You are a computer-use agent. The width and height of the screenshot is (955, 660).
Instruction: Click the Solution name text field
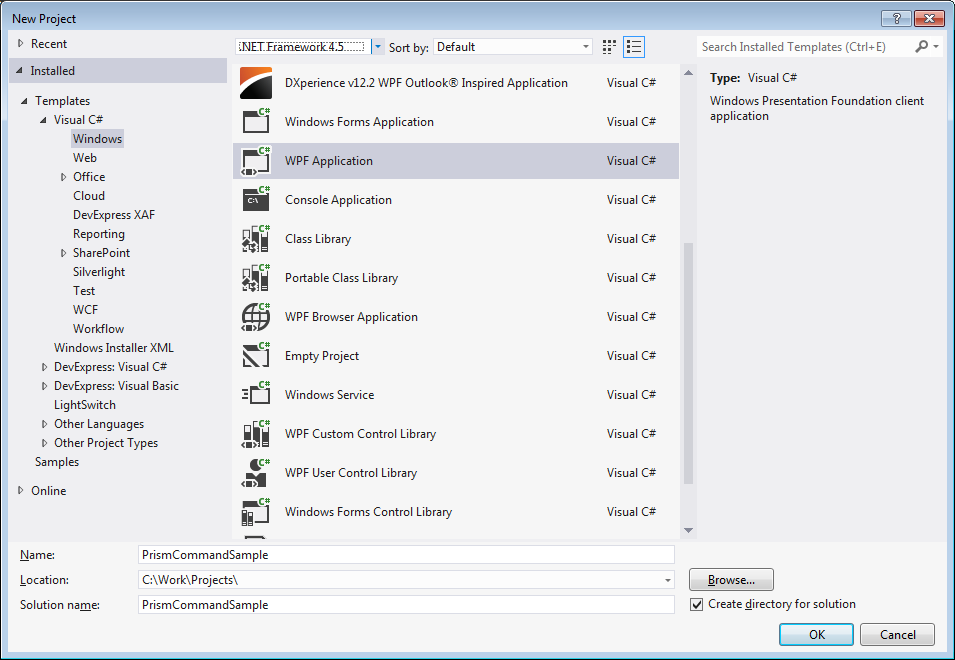point(406,605)
